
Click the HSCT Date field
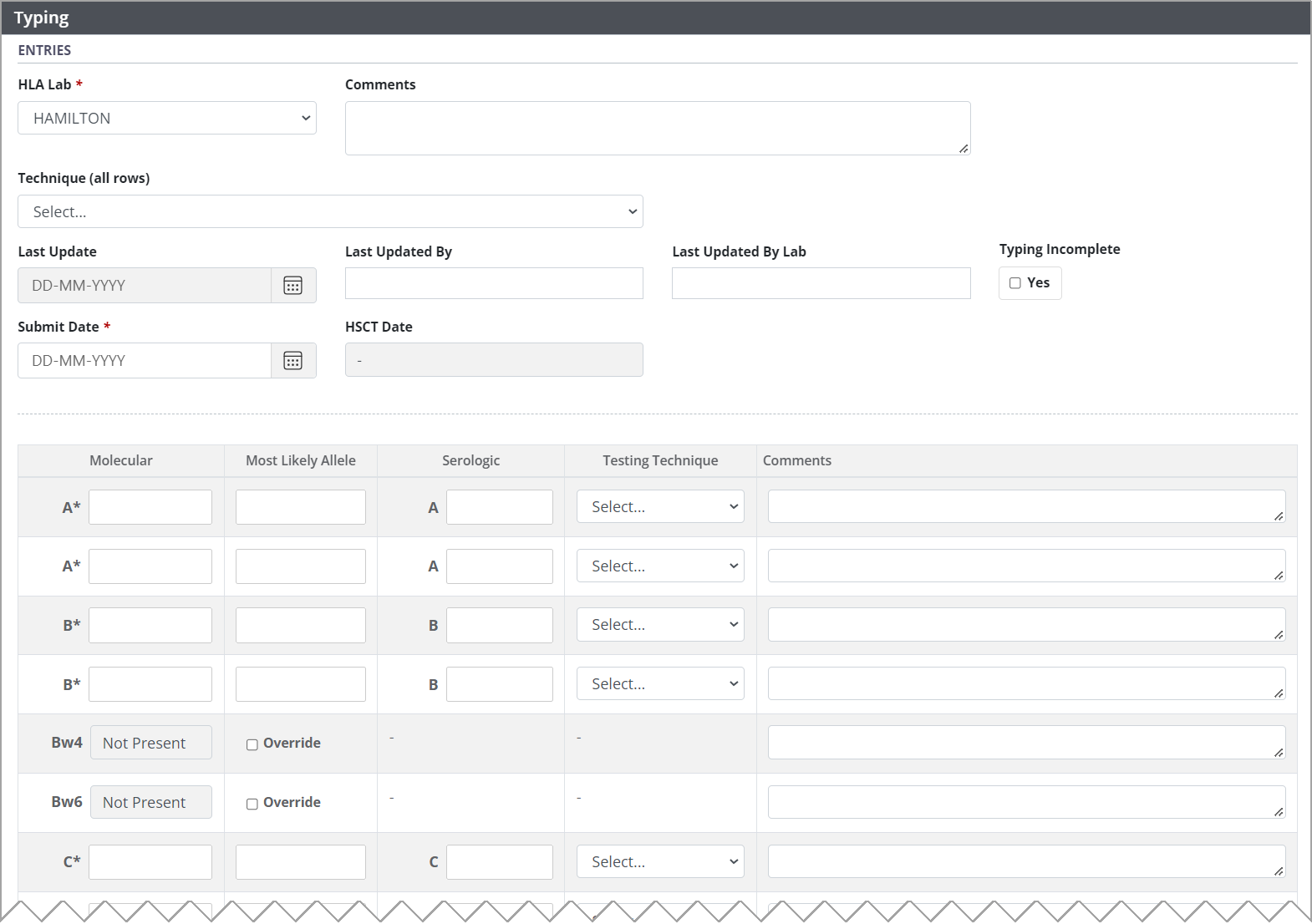(x=494, y=360)
